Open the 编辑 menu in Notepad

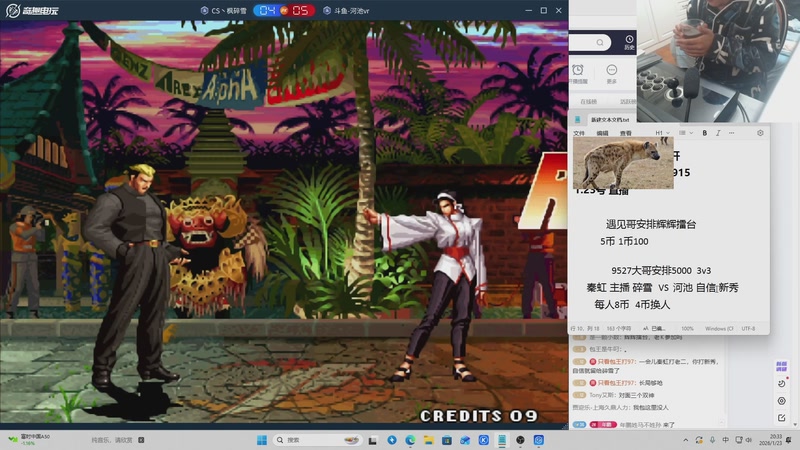click(603, 133)
